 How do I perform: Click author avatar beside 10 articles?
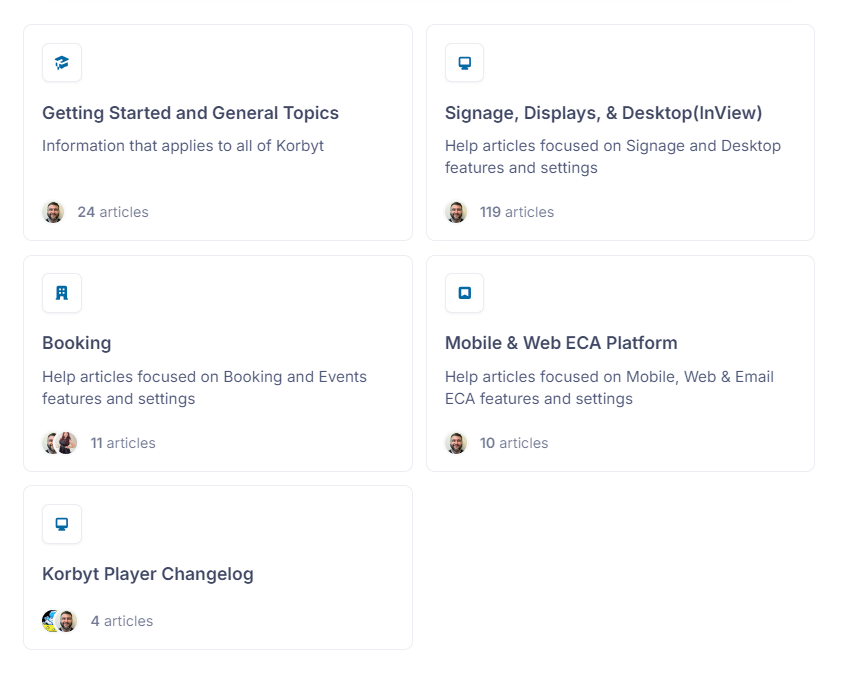click(x=457, y=443)
